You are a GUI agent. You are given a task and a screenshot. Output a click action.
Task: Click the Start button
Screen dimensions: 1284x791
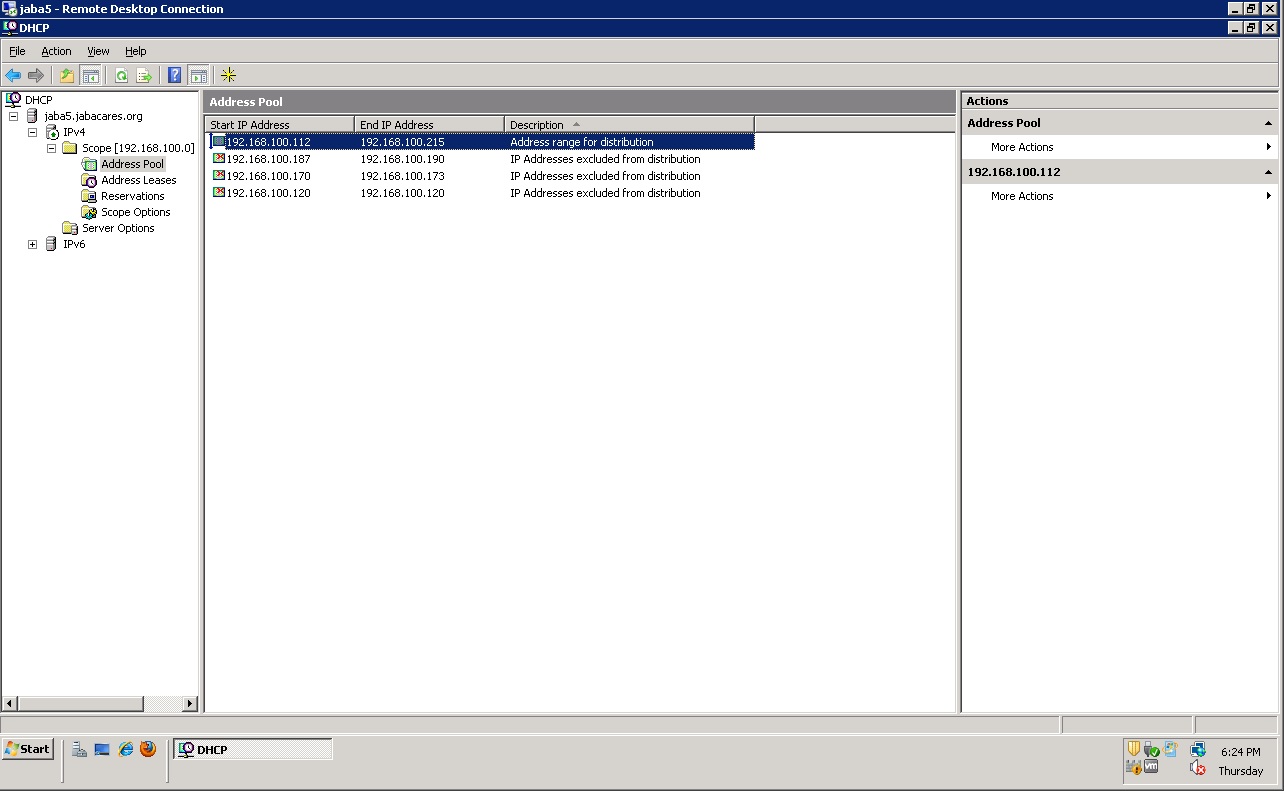pyautogui.click(x=28, y=748)
